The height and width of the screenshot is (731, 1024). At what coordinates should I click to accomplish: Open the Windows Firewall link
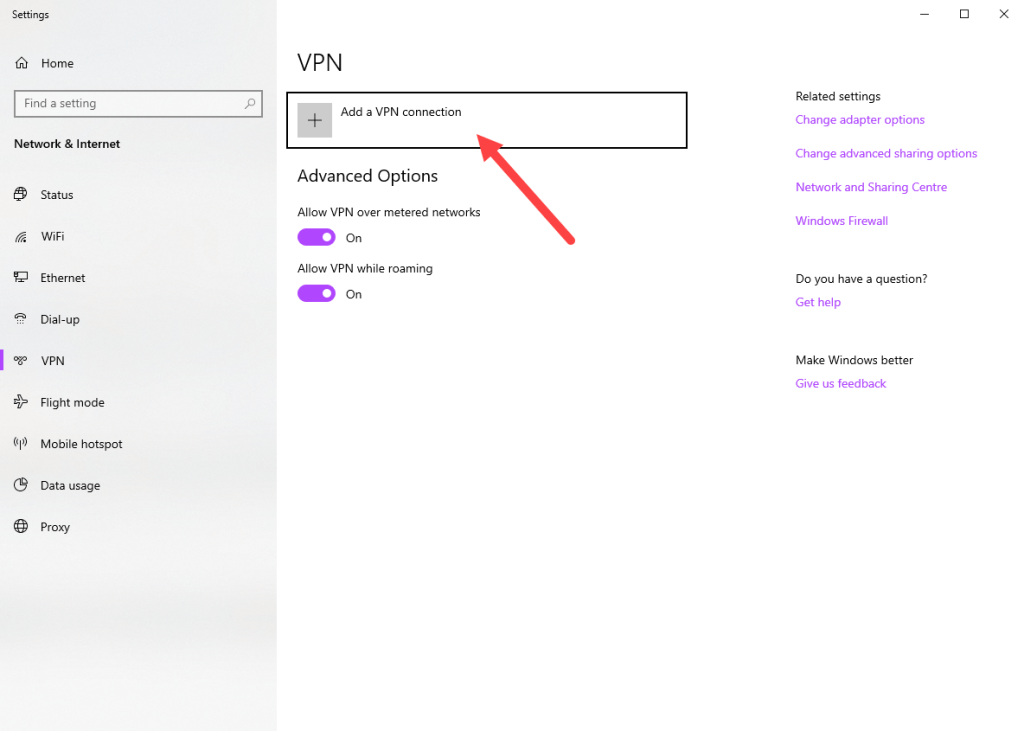click(x=841, y=221)
